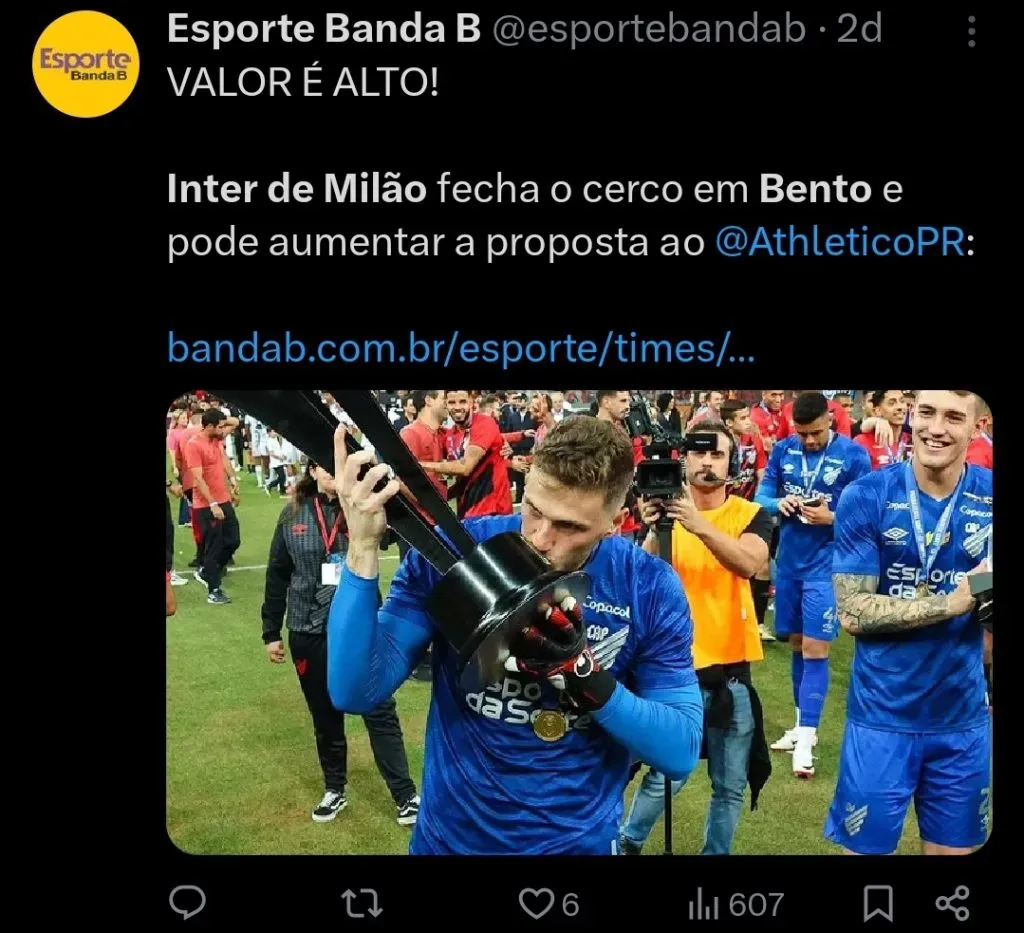Open the Esporte Banda B yellow avatar
The width and height of the screenshot is (1024, 933).
pos(86,64)
